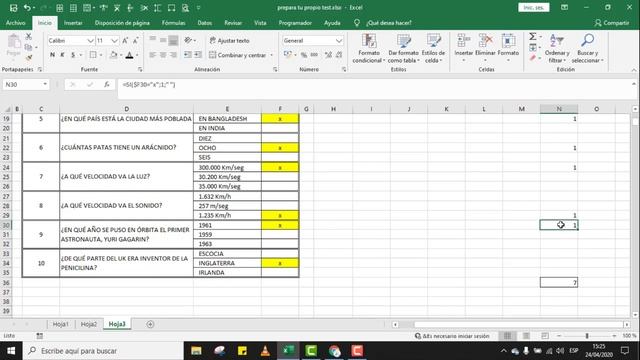Click Combinar y centrar button
640x360 pixels.
[238, 55]
